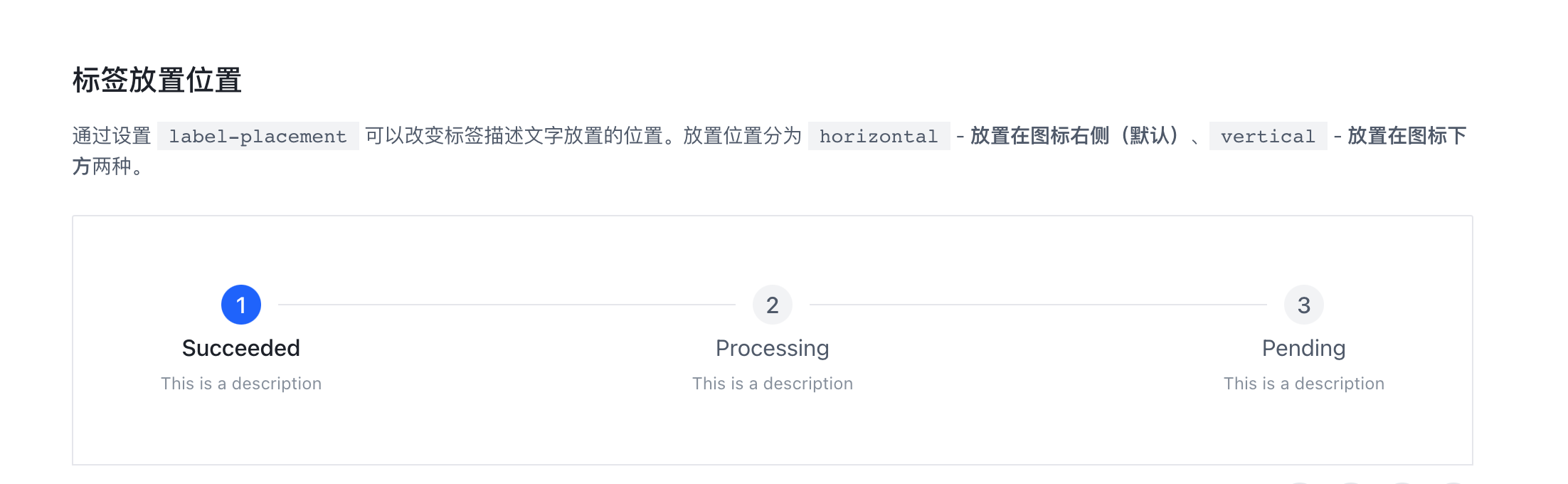This screenshot has height=484, width=1568.
Task: Select the step circle numbered 3
Action: [x=1303, y=304]
